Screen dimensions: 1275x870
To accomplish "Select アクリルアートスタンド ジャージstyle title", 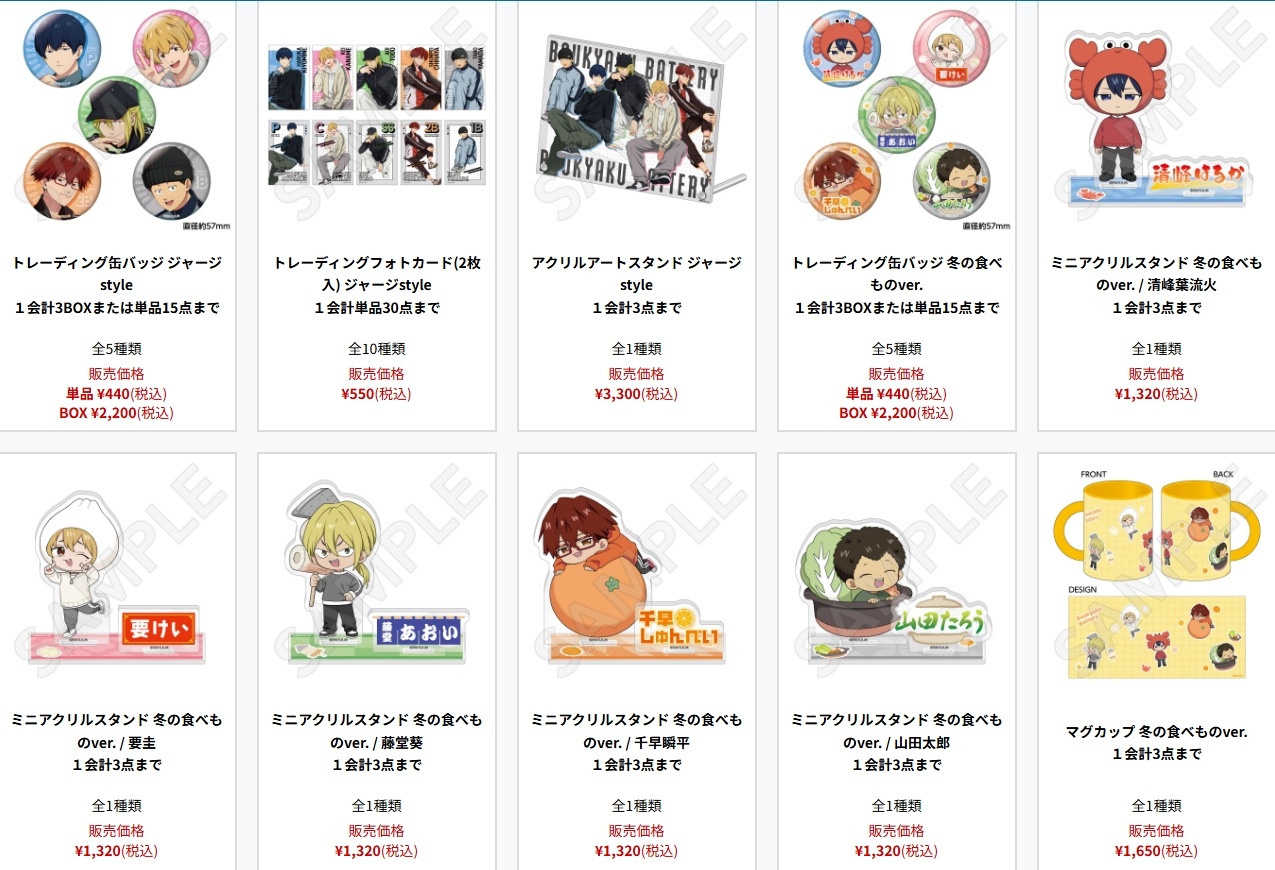I will [x=637, y=274].
